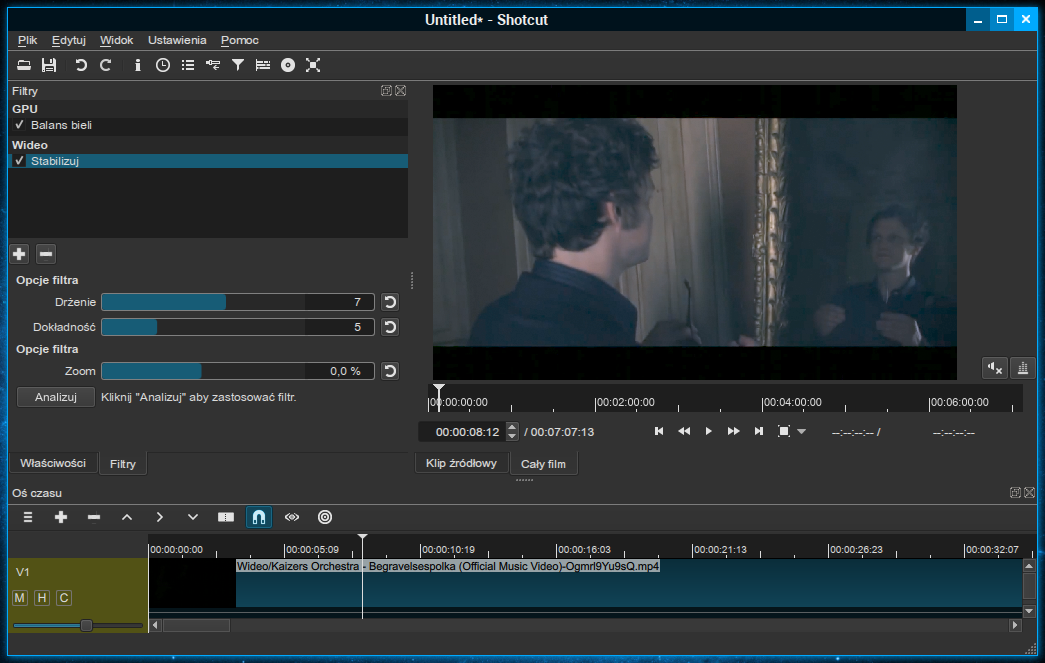Toggle player zoom fit button
Viewport: 1045px width, 663px height.
coord(784,431)
